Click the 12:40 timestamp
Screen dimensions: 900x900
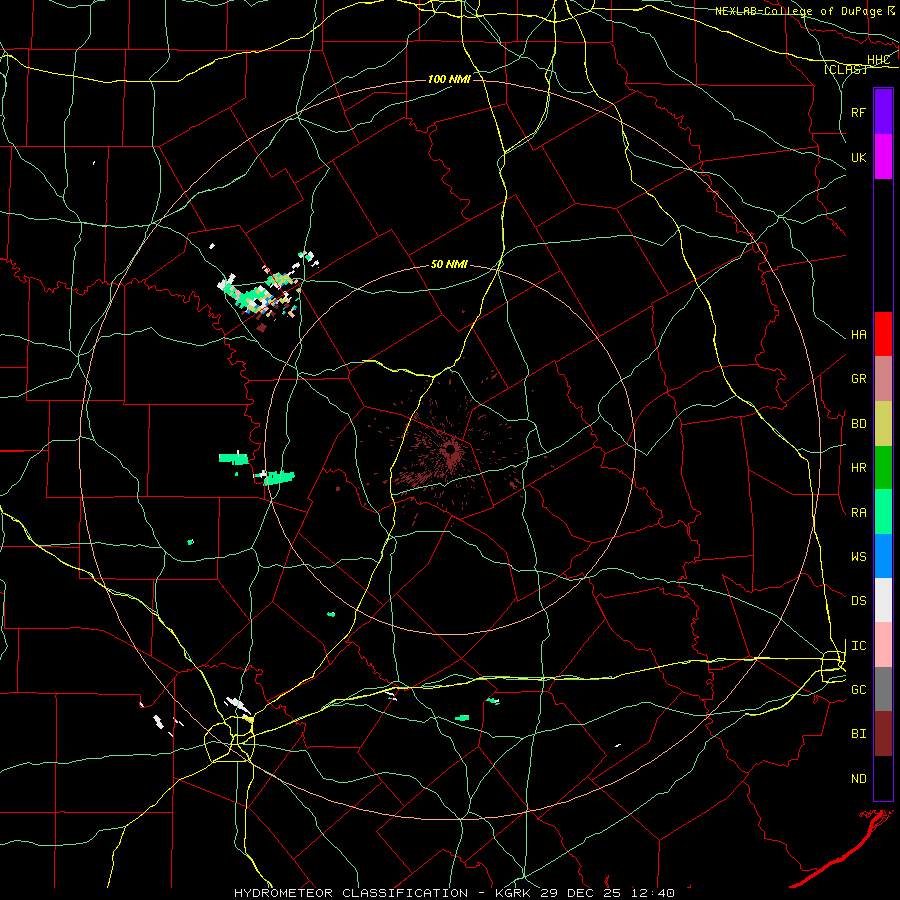point(651,893)
